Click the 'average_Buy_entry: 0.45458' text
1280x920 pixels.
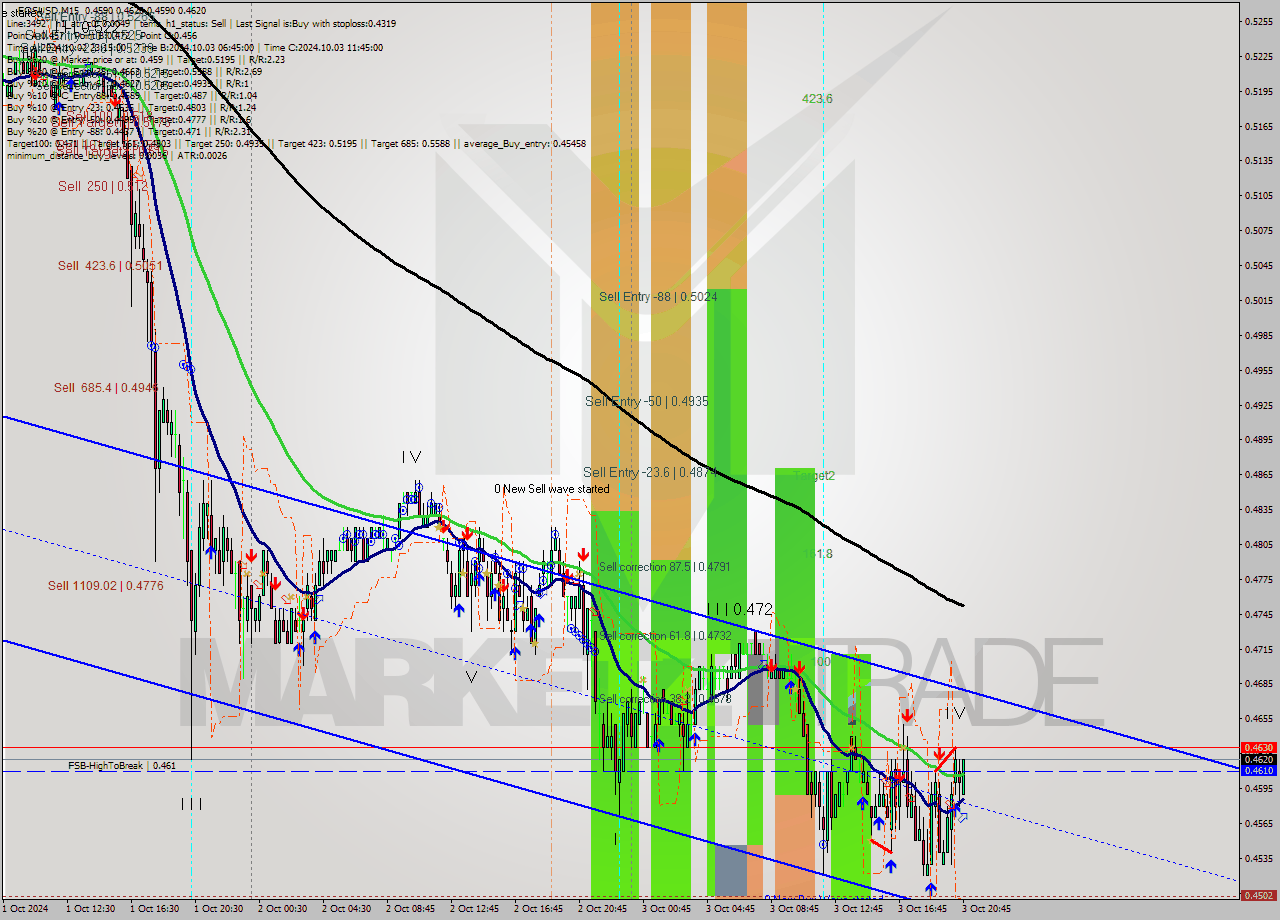coord(523,144)
